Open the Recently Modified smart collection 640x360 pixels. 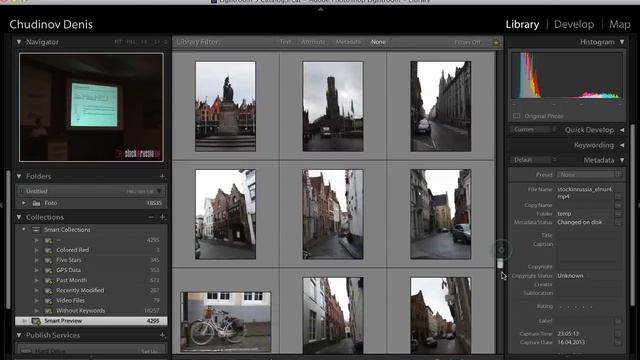(80, 290)
